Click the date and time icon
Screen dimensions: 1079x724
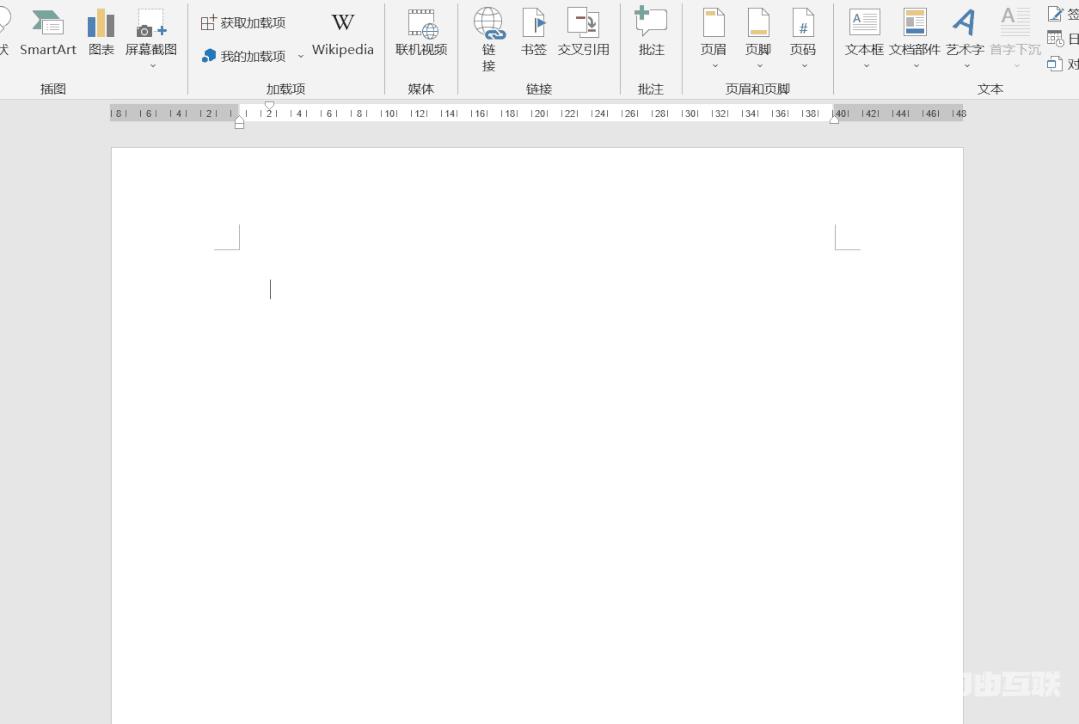coord(1055,39)
